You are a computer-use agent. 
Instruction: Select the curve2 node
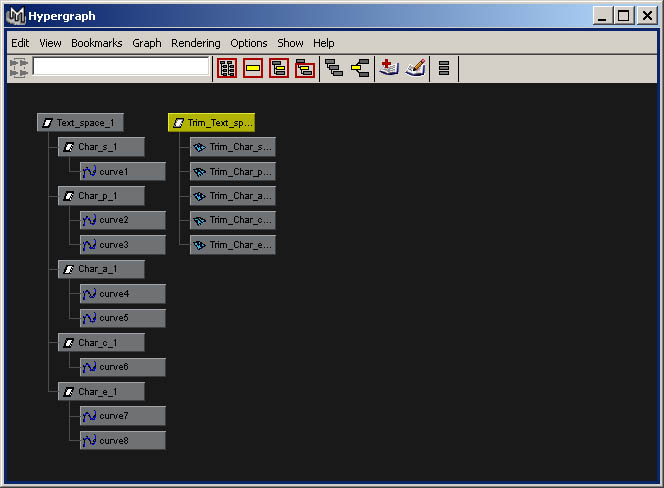123,220
